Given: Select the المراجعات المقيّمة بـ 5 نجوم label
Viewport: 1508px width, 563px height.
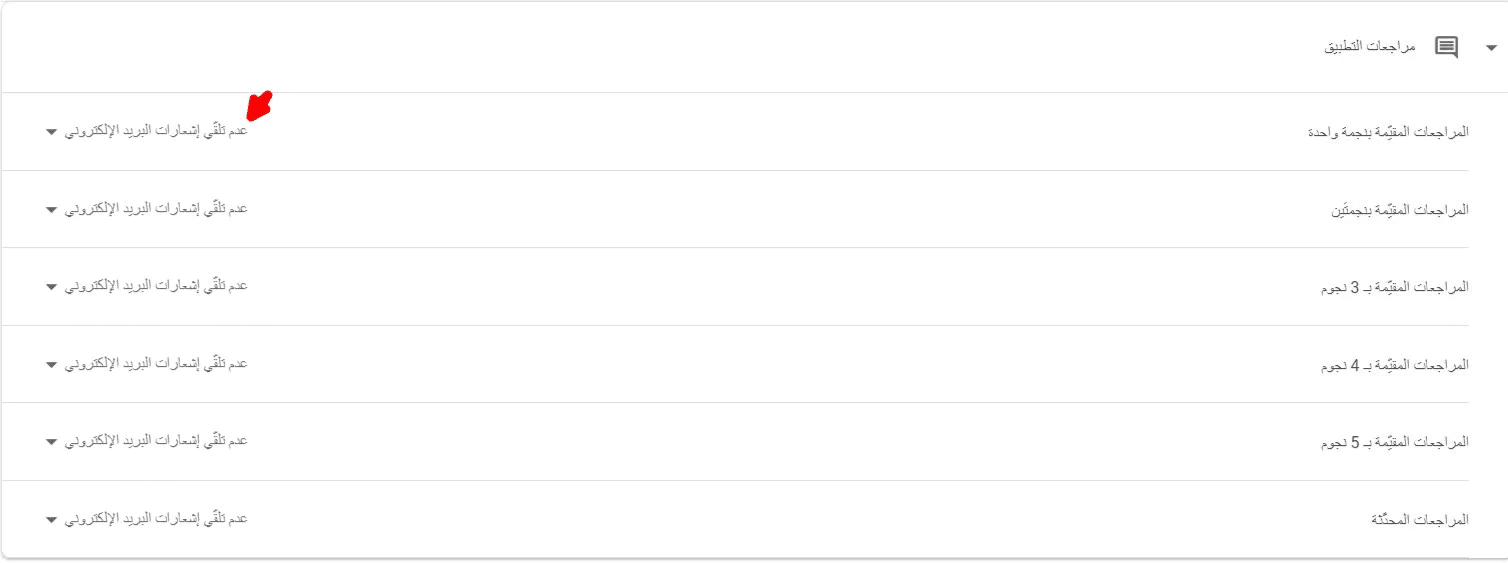Looking at the screenshot, I should coord(1395,442).
